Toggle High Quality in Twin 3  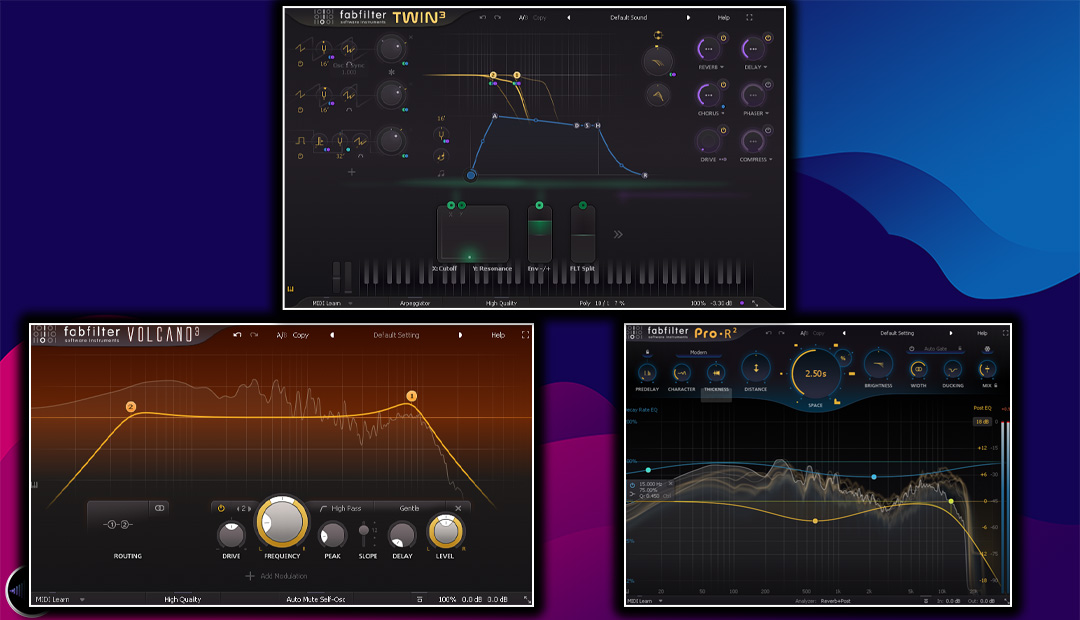click(501, 303)
